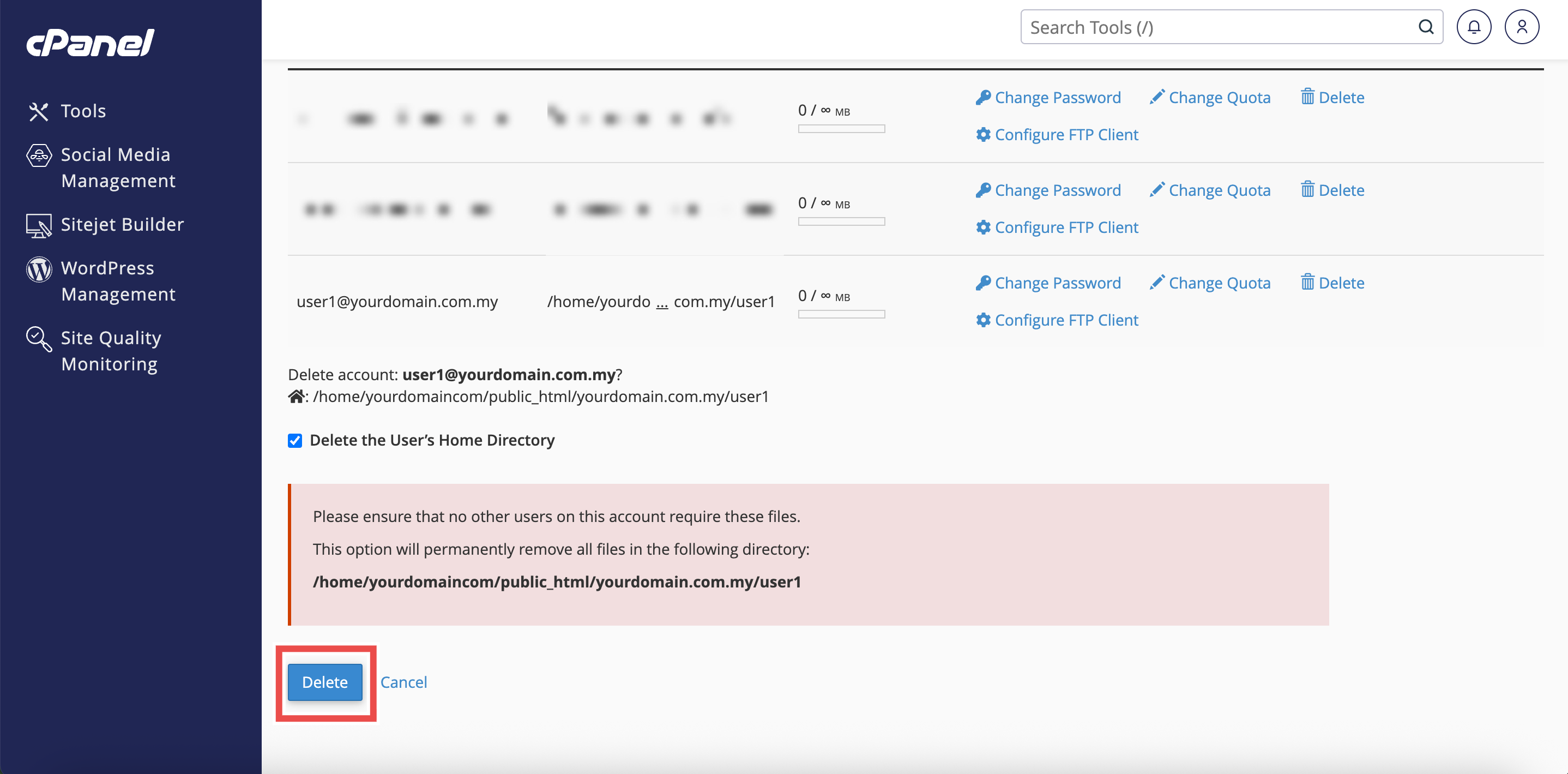1568x774 pixels.
Task: Click Change Quota in second account row
Action: 1219,190
